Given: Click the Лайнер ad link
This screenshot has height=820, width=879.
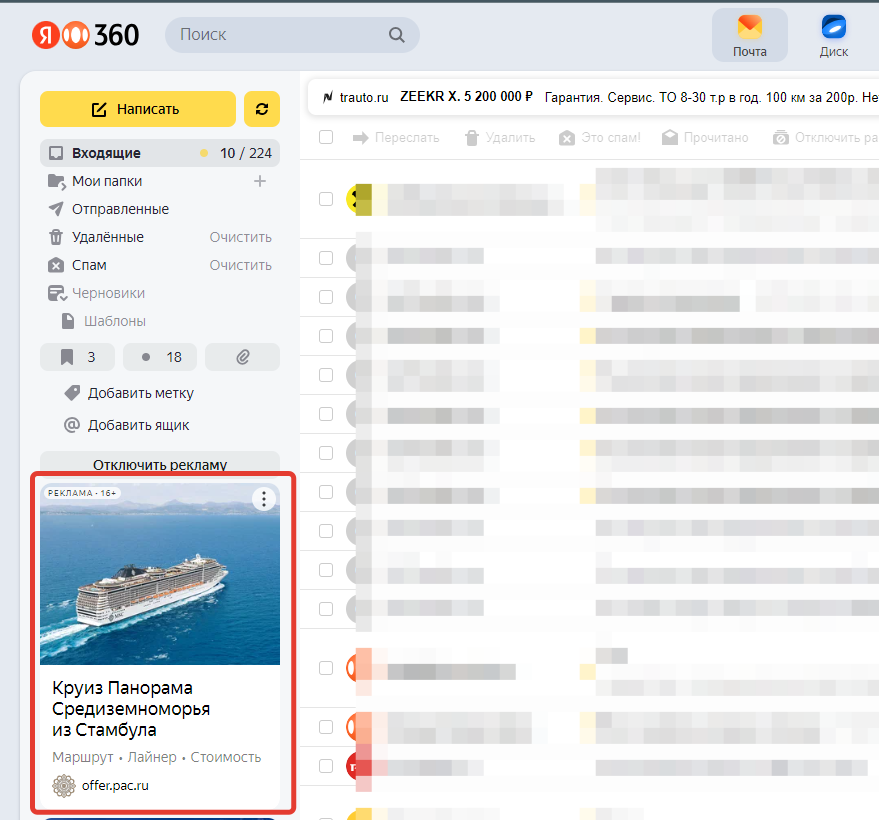Looking at the screenshot, I should [152, 757].
